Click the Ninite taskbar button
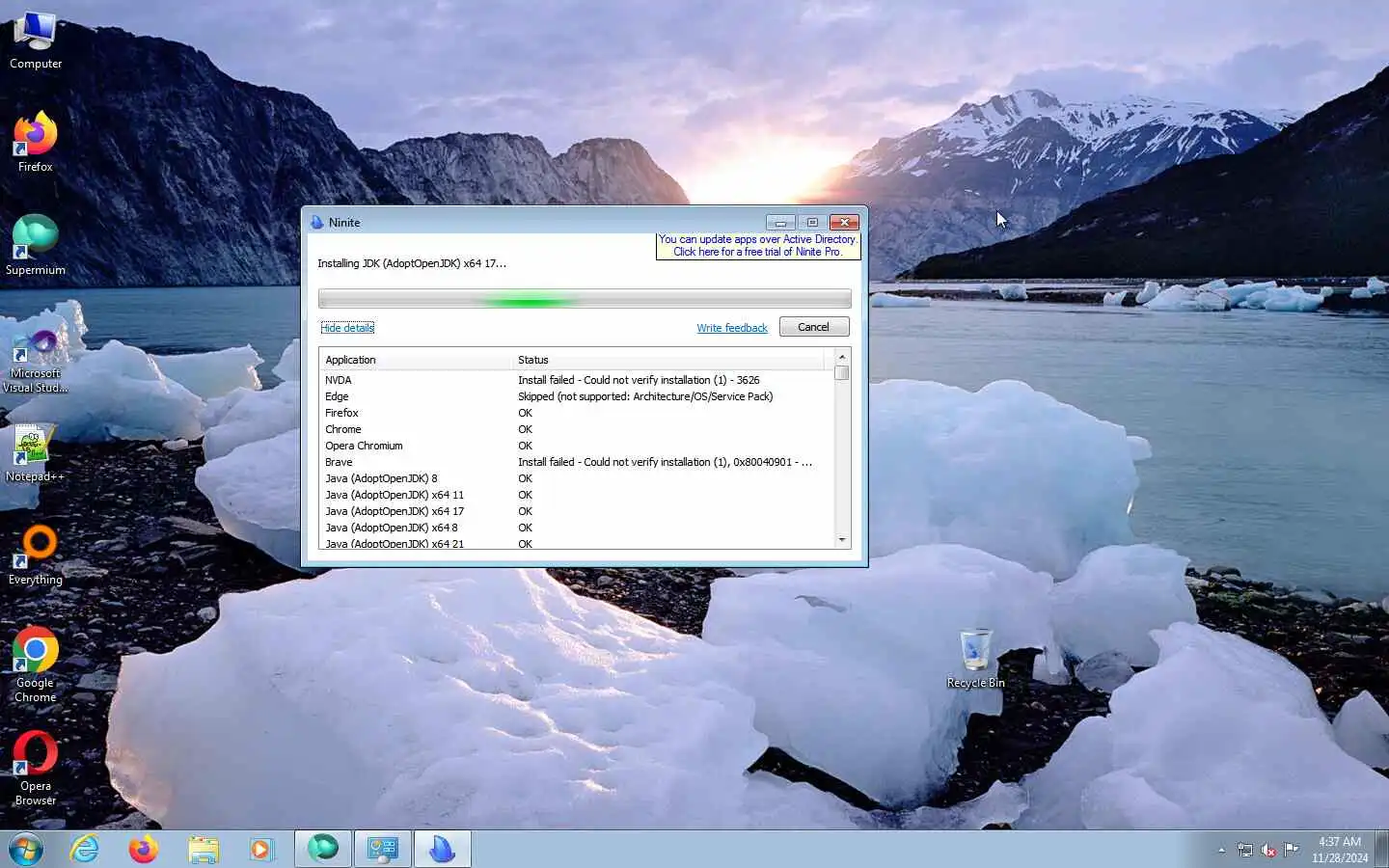Screen dimensions: 1389x868 pos(443,850)
